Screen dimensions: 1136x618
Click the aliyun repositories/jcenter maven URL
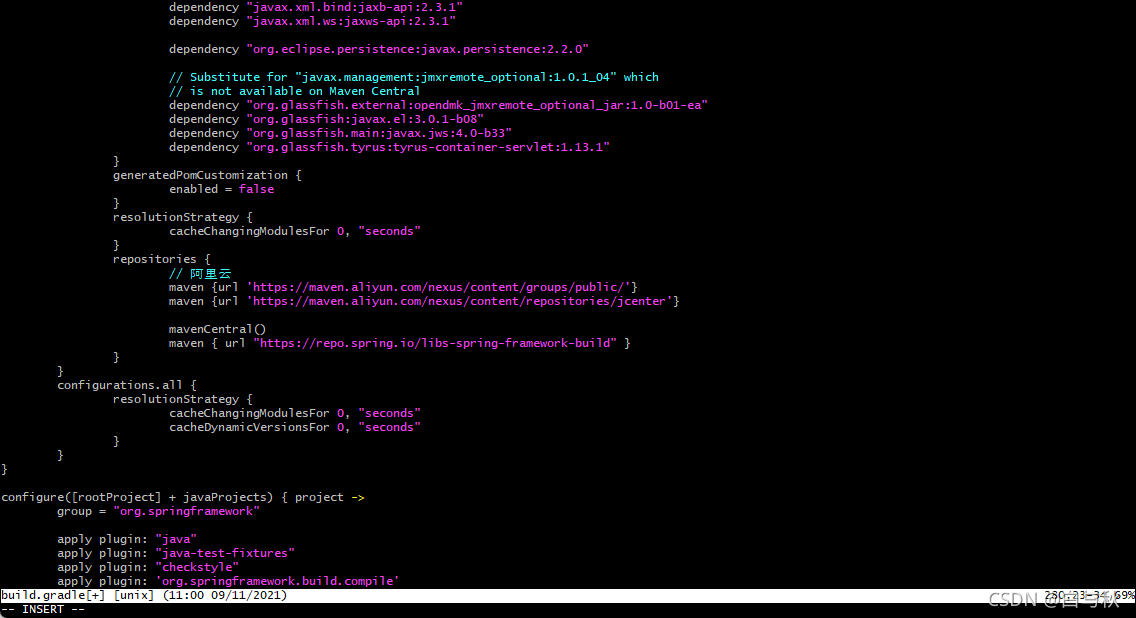pos(459,301)
